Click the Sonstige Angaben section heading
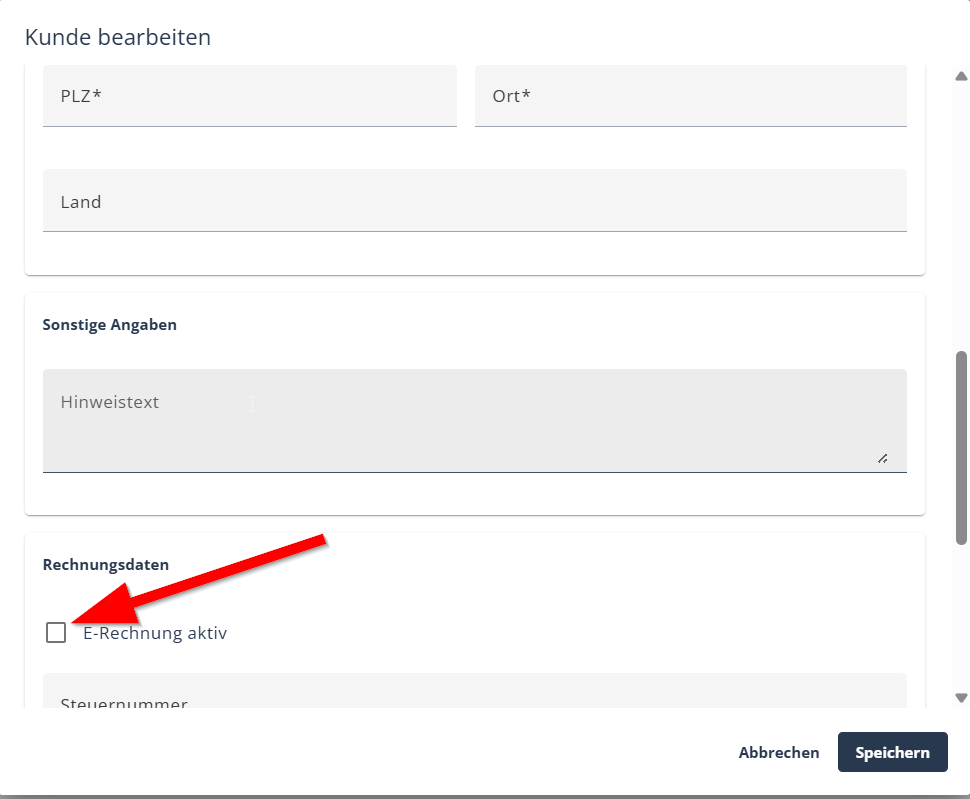 [x=110, y=325]
